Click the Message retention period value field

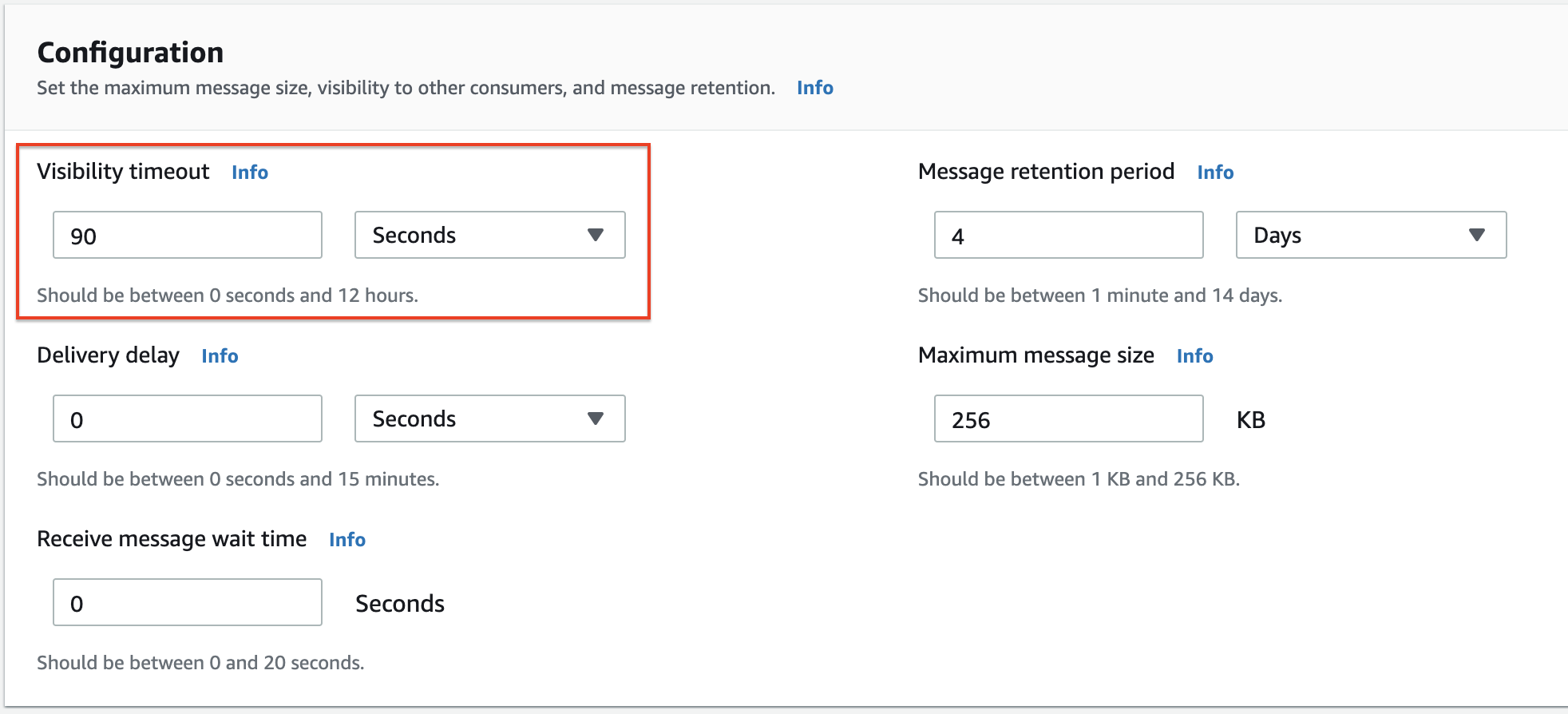pyautogui.click(x=1069, y=235)
